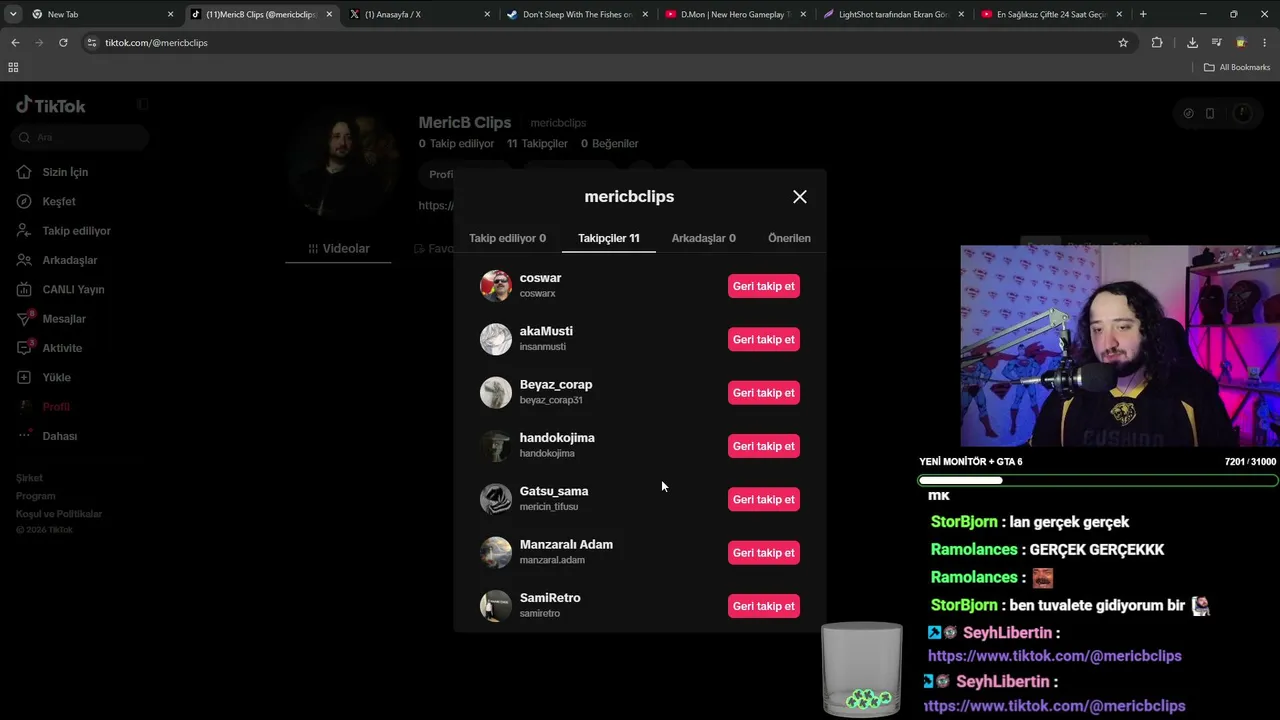The image size is (1280, 720).
Task: Open the Videolar profile tab
Action: point(339,248)
